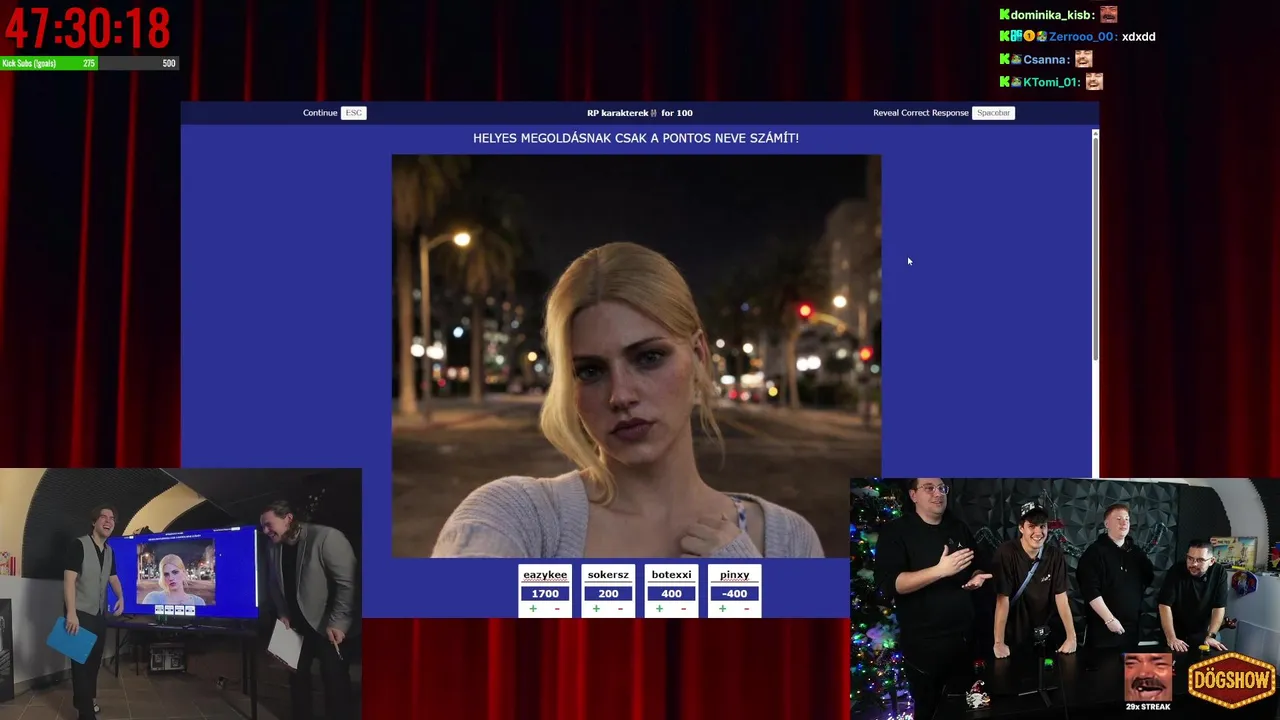Click the 47:30:18 stream timer

click(x=87, y=28)
